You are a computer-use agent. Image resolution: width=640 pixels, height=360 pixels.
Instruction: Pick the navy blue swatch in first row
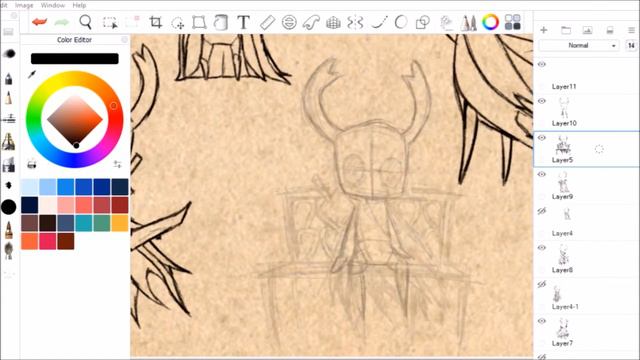[102, 187]
